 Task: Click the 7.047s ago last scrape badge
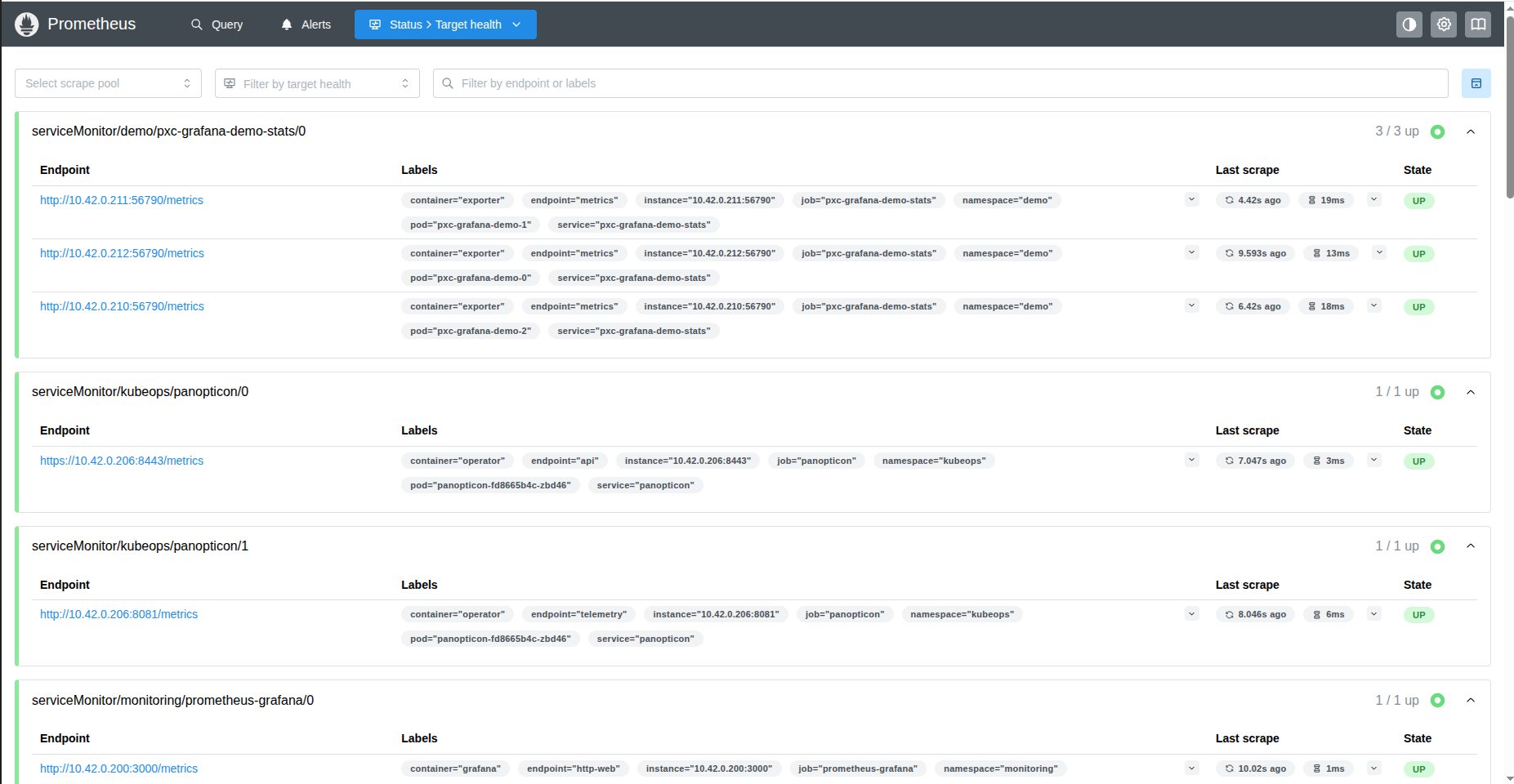[1255, 461]
